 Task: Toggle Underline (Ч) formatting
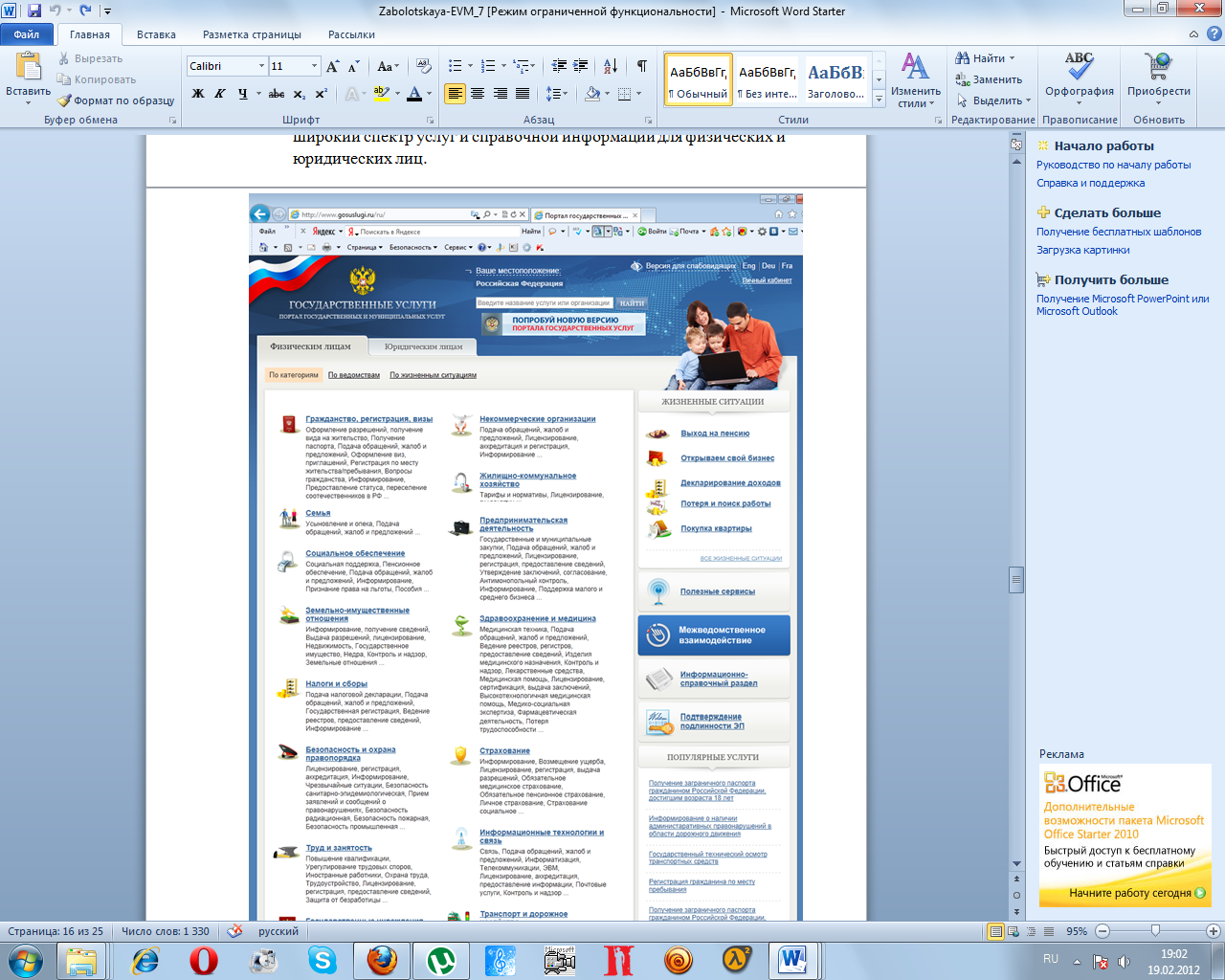pos(243,94)
